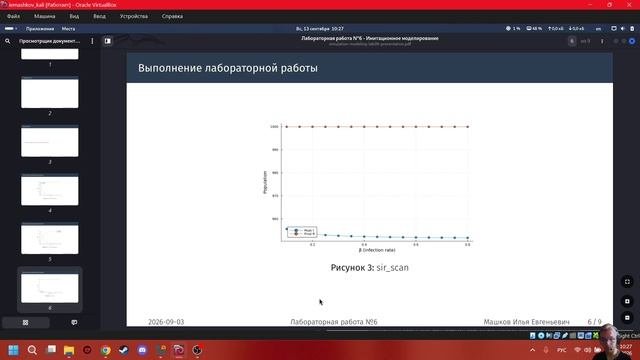Open OBS Studio from the taskbar

pyautogui.click(x=198, y=350)
